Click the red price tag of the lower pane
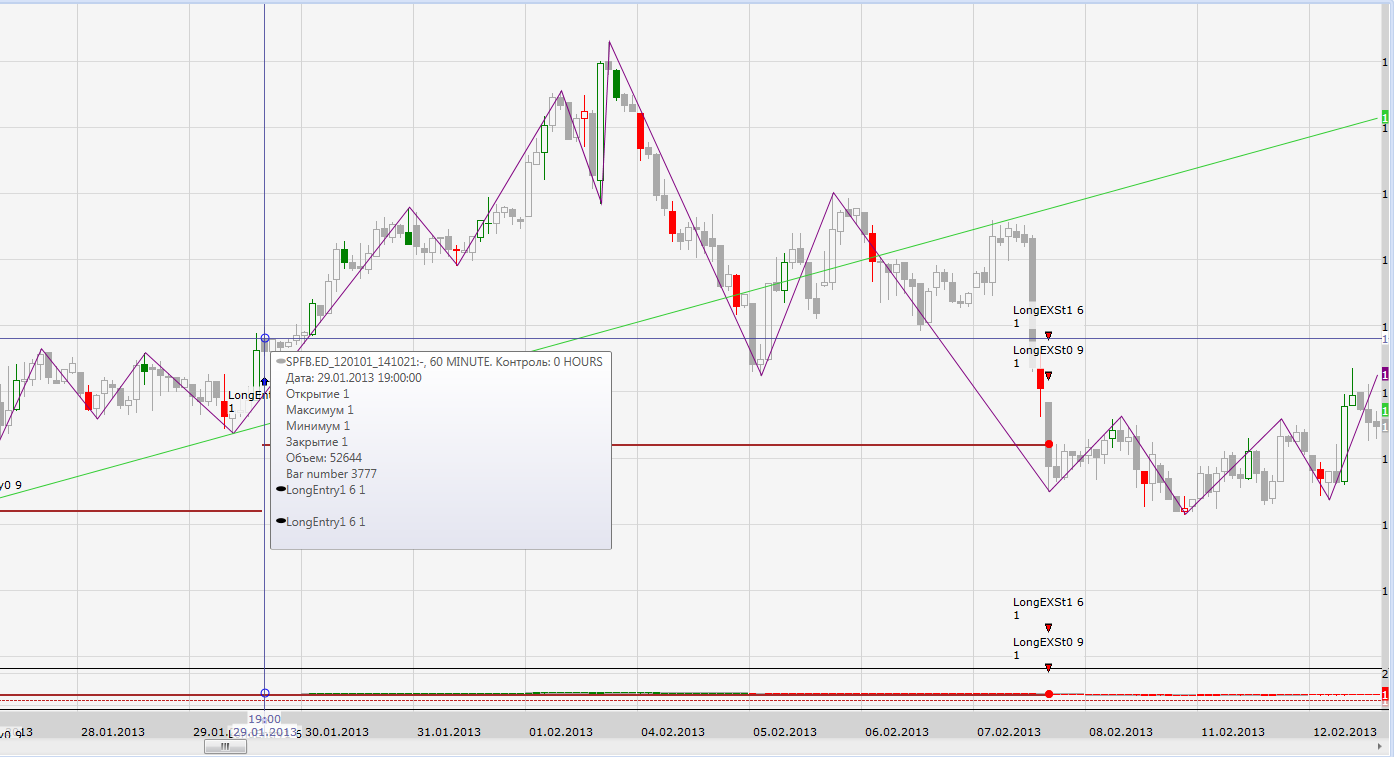 [x=1386, y=694]
